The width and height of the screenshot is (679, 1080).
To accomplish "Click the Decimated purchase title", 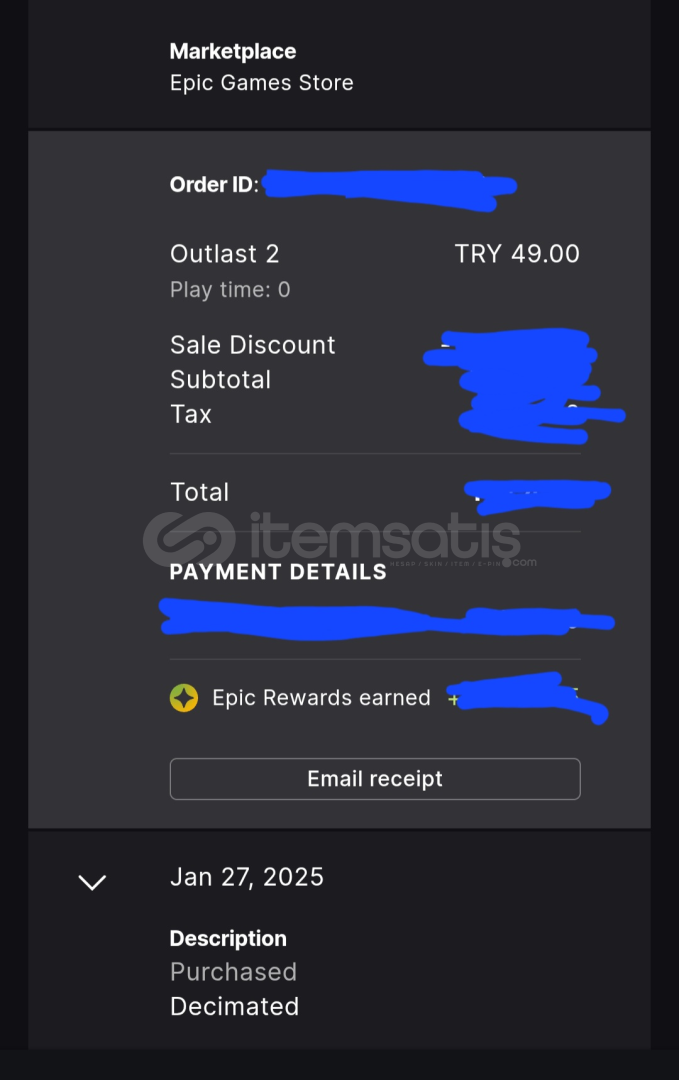I will [x=235, y=1006].
